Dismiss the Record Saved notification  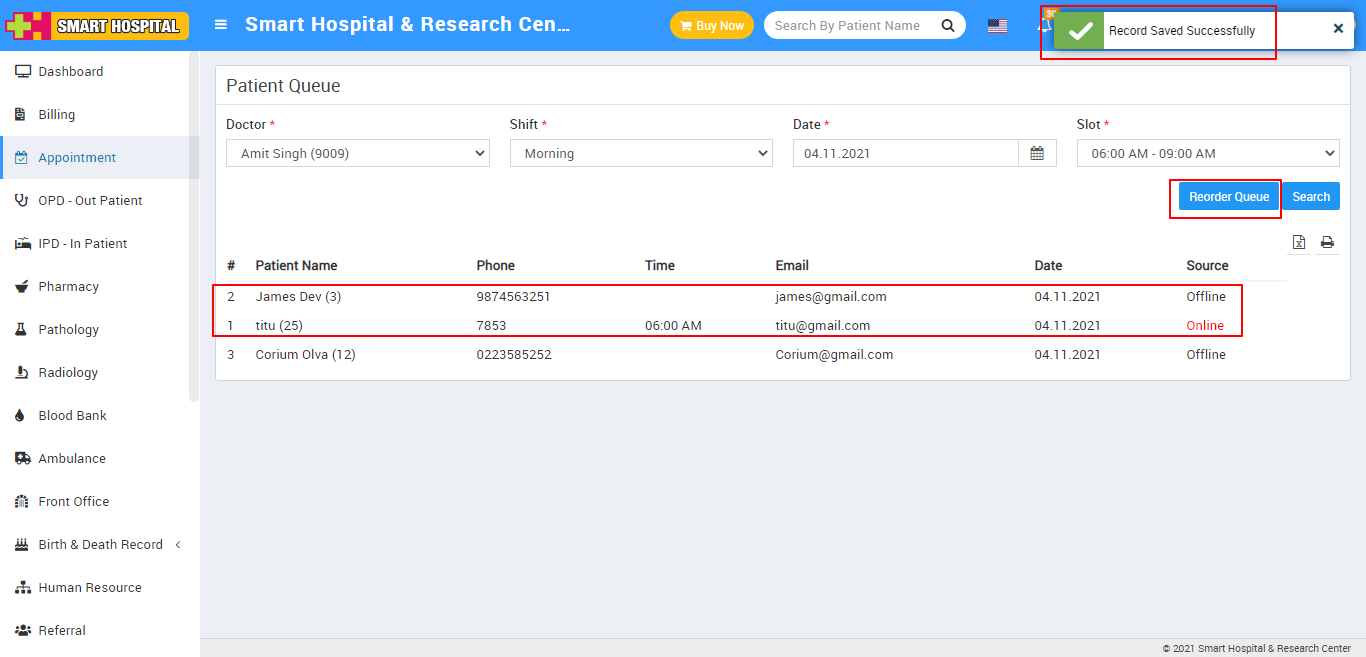(x=1338, y=29)
